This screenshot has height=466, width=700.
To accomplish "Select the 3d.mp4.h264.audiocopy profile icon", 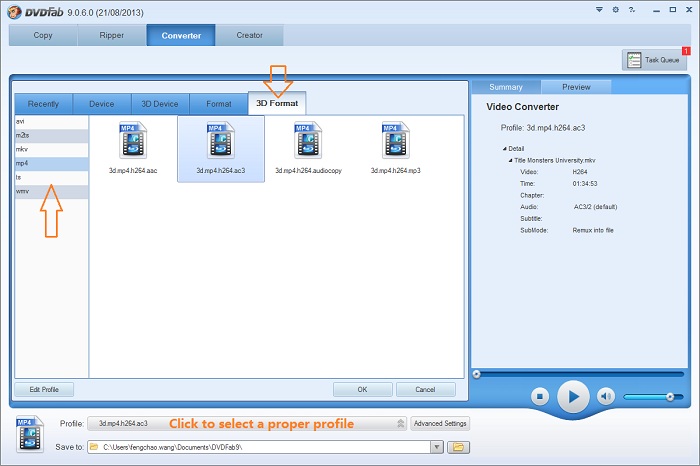I will click(308, 141).
